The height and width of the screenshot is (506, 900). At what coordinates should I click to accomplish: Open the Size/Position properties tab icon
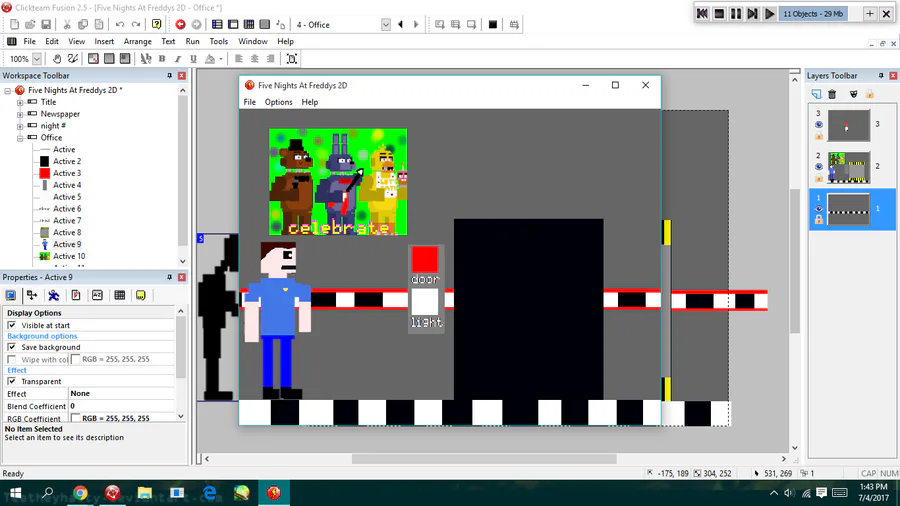32,295
